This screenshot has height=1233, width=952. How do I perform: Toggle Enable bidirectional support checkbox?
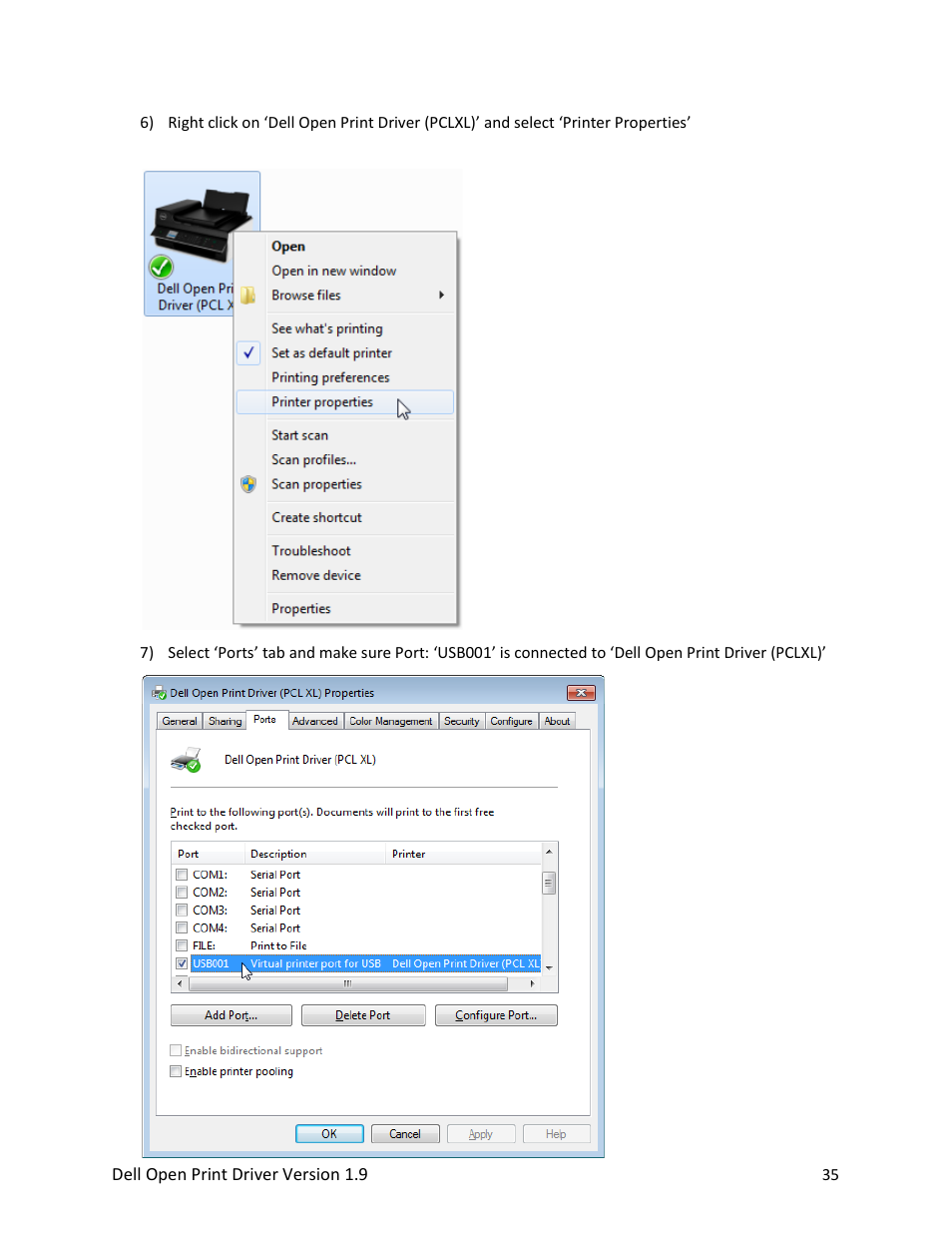click(176, 1050)
